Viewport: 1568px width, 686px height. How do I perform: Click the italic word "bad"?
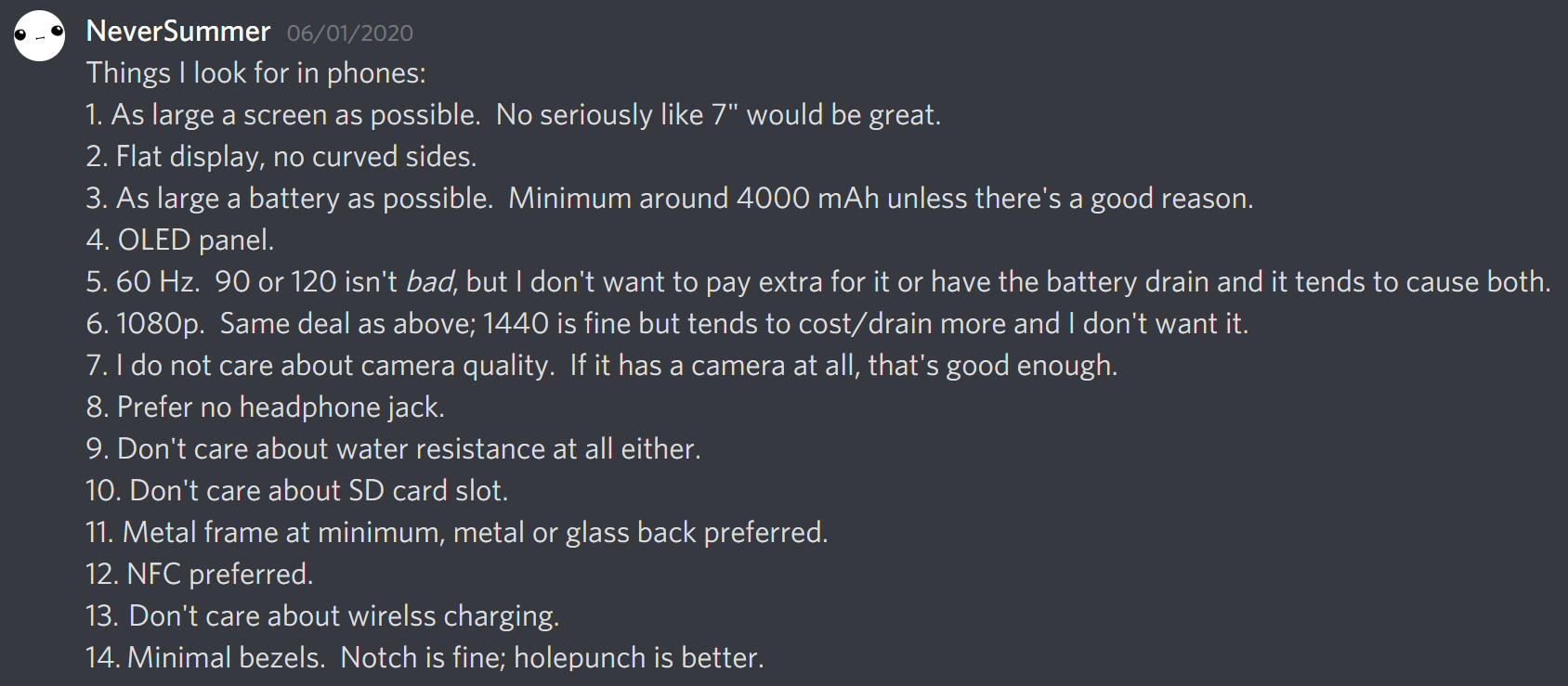[x=430, y=282]
